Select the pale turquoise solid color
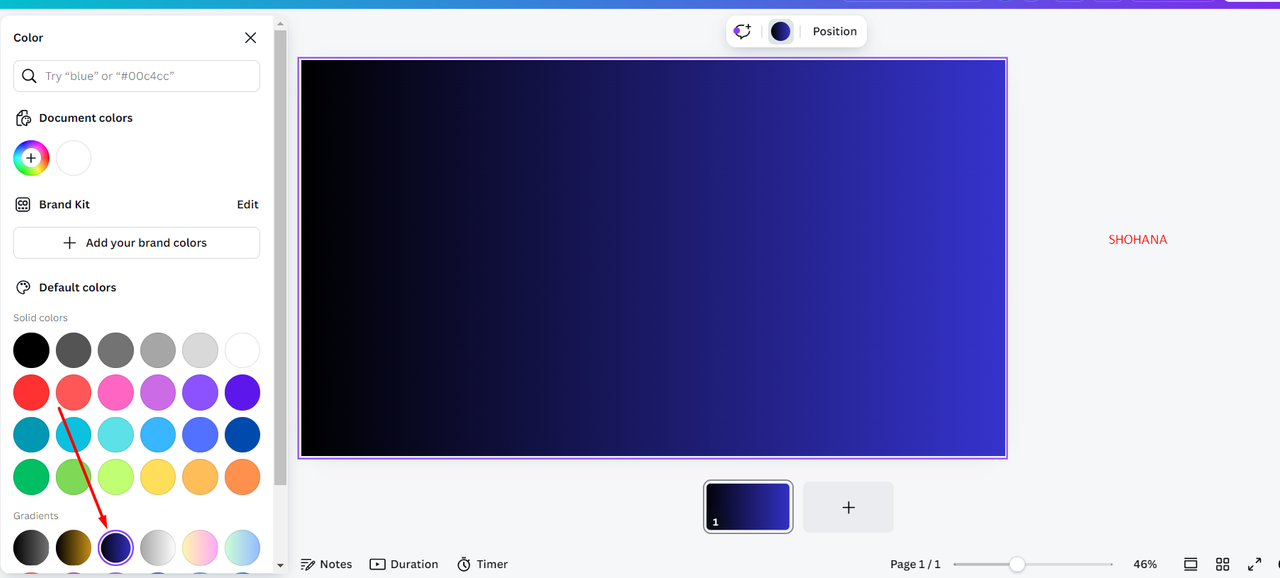This screenshot has width=1280, height=578. click(116, 435)
